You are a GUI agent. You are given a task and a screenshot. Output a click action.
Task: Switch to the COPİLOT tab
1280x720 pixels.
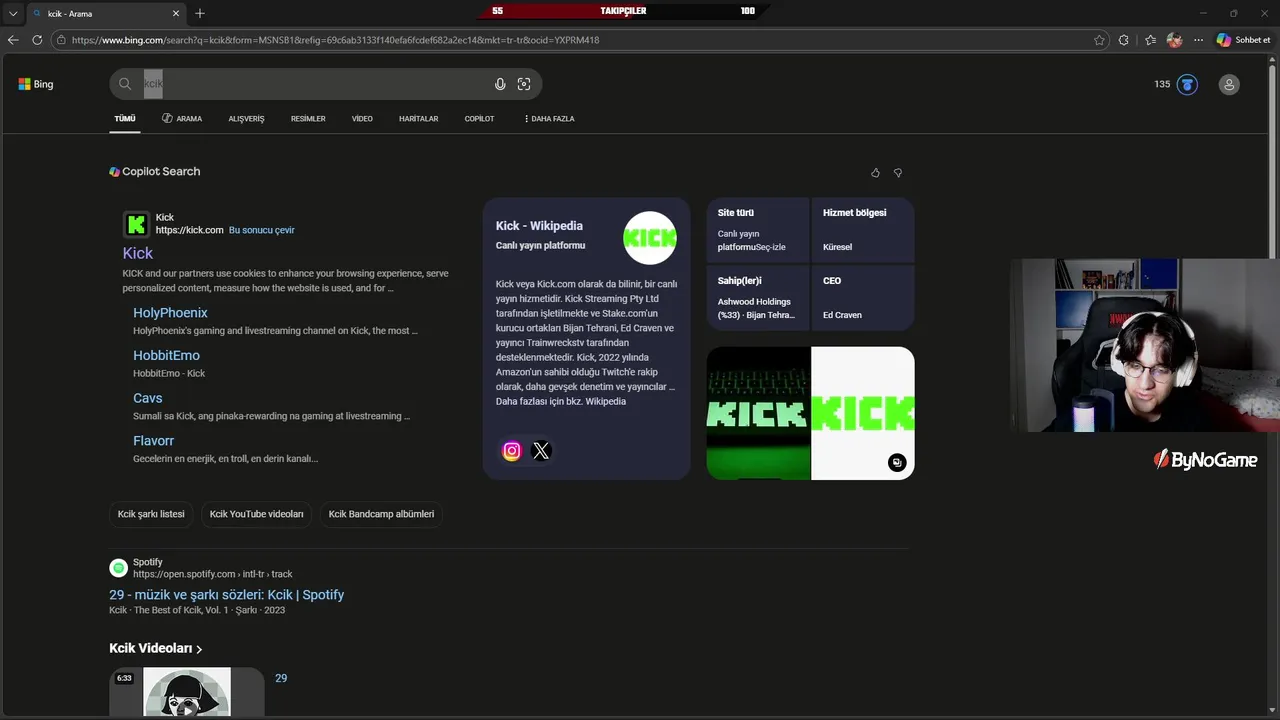coord(479,118)
